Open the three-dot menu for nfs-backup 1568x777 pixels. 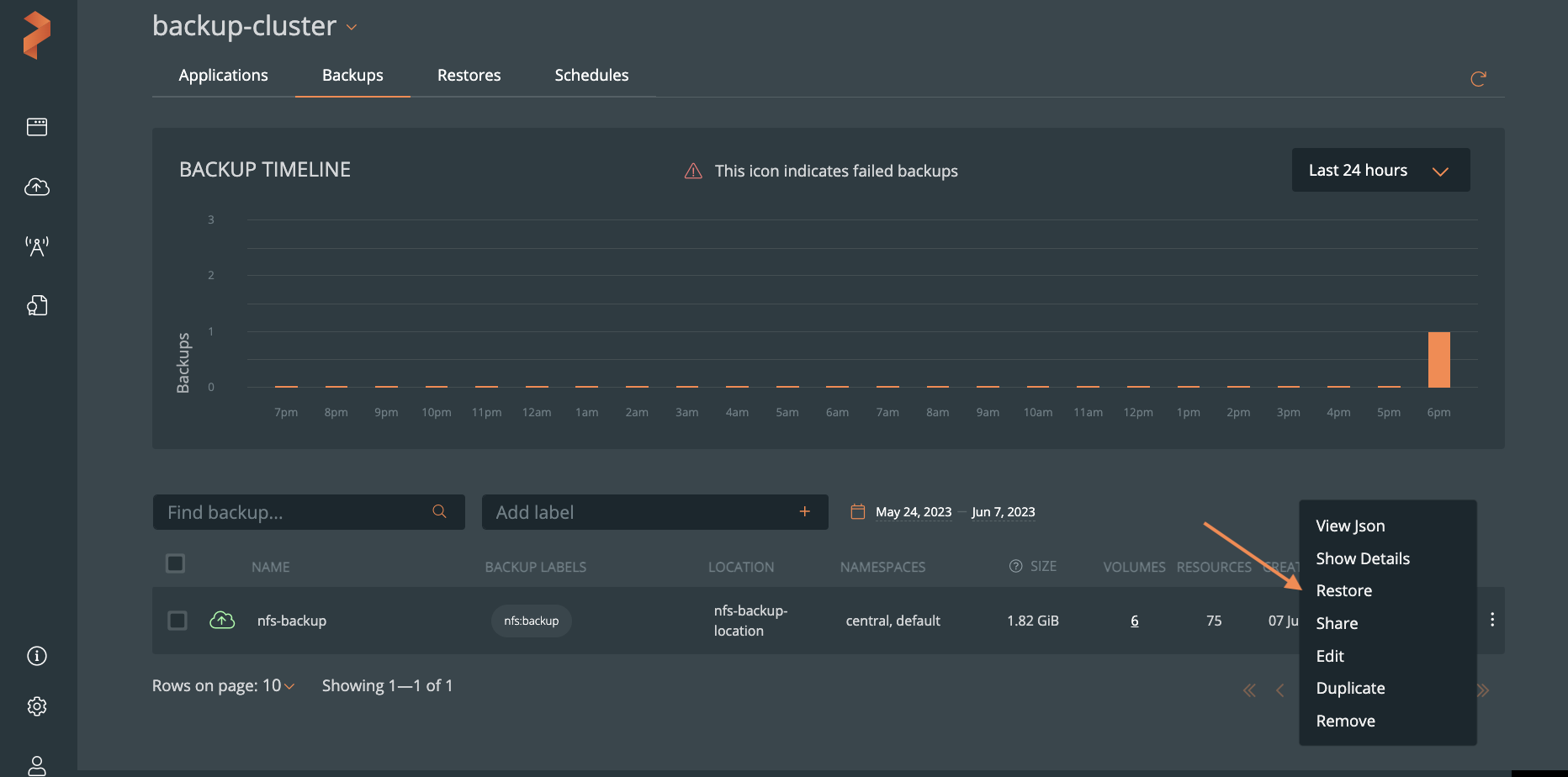(1491, 620)
